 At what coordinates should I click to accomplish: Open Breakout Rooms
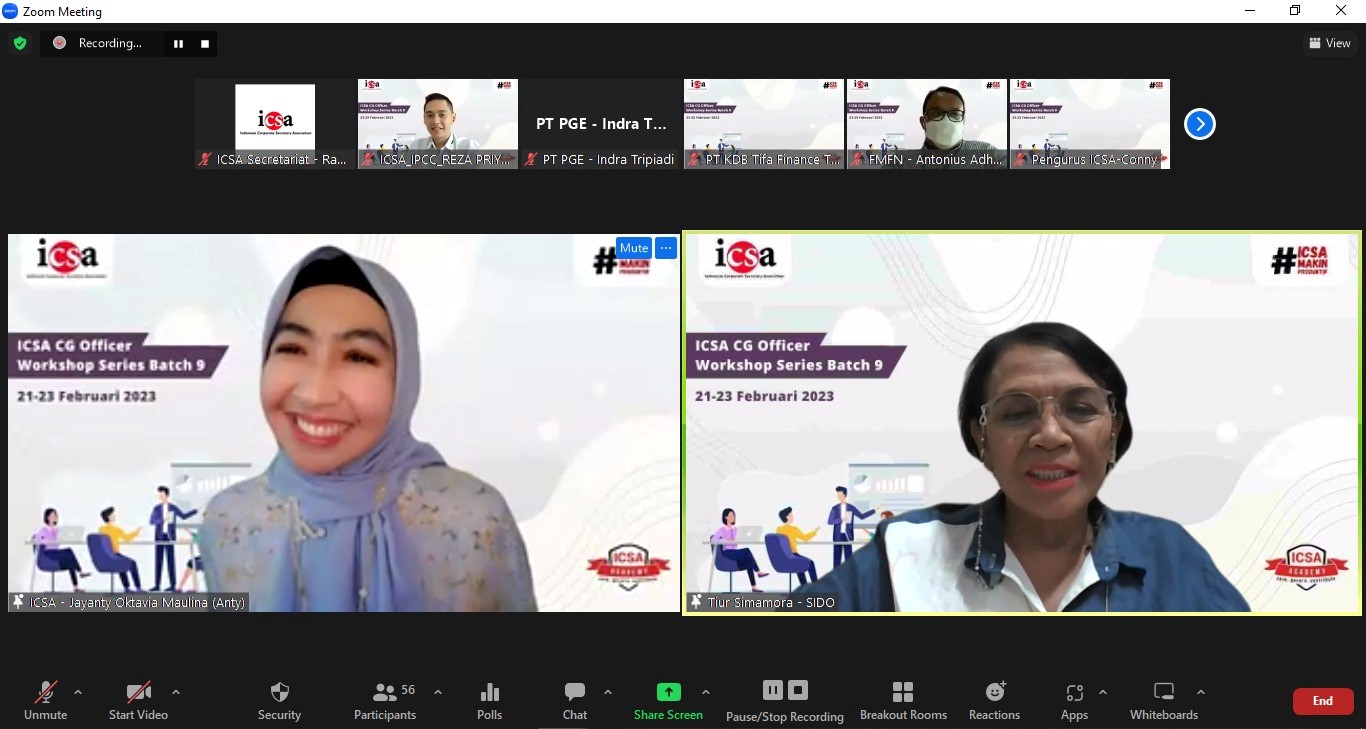(x=903, y=692)
